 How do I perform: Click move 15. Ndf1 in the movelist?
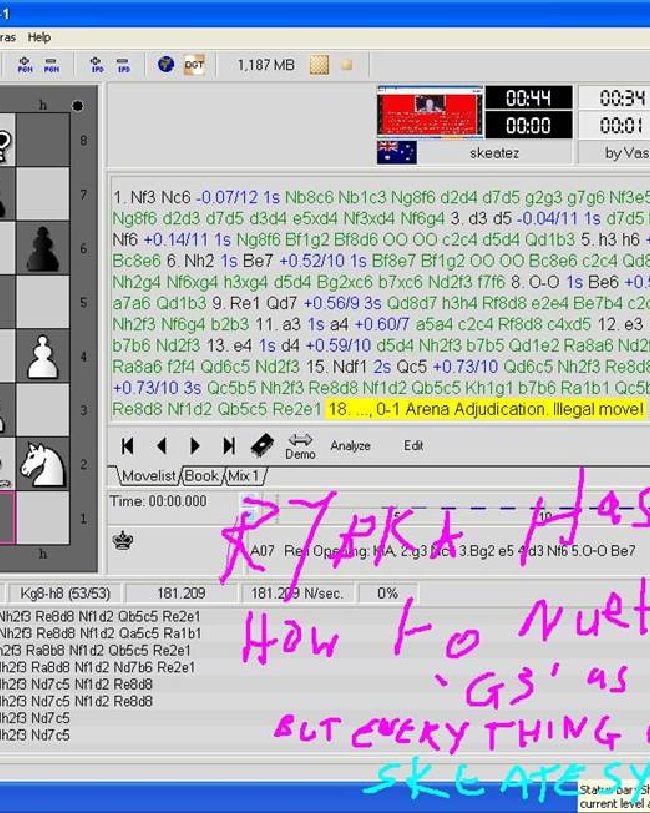tap(337, 367)
